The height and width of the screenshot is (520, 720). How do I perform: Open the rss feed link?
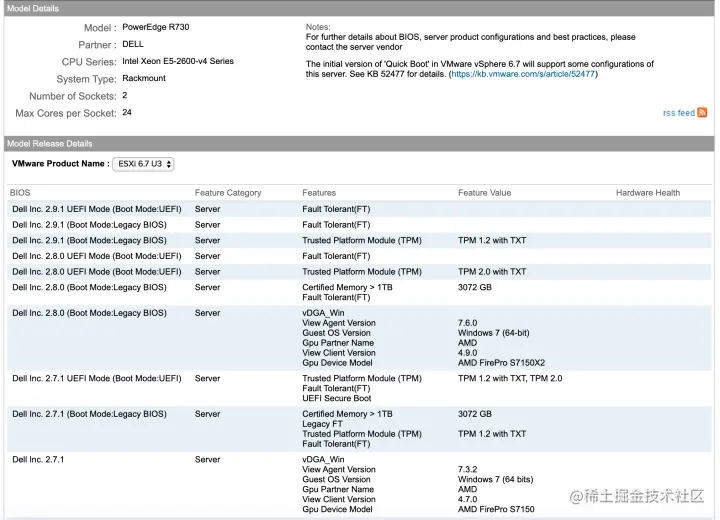(x=679, y=113)
